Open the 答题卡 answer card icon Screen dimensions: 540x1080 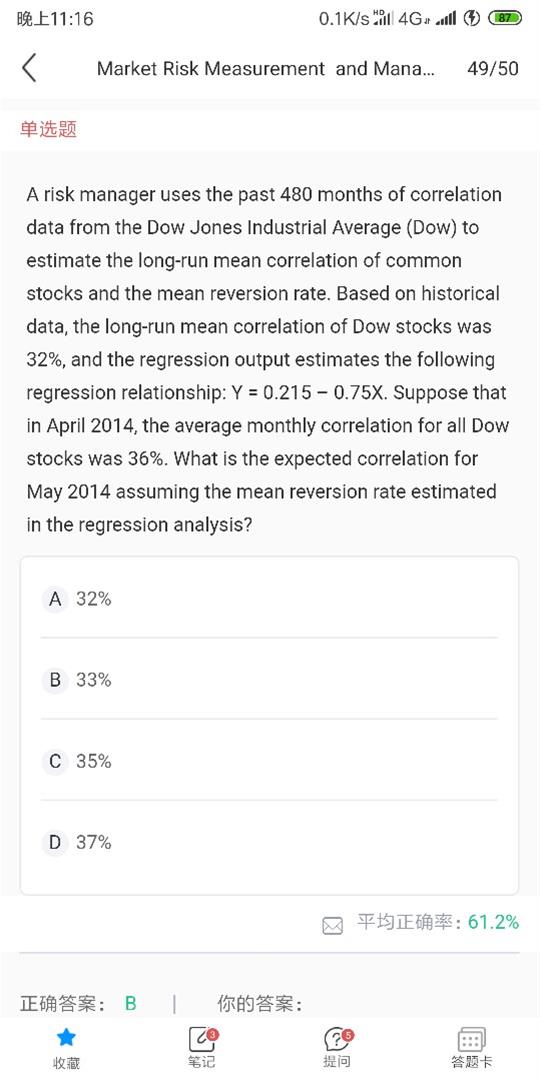click(x=472, y=1039)
